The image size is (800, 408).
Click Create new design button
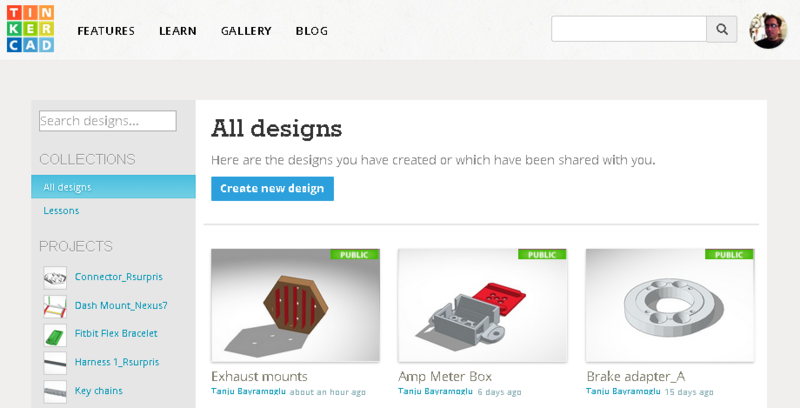click(272, 188)
